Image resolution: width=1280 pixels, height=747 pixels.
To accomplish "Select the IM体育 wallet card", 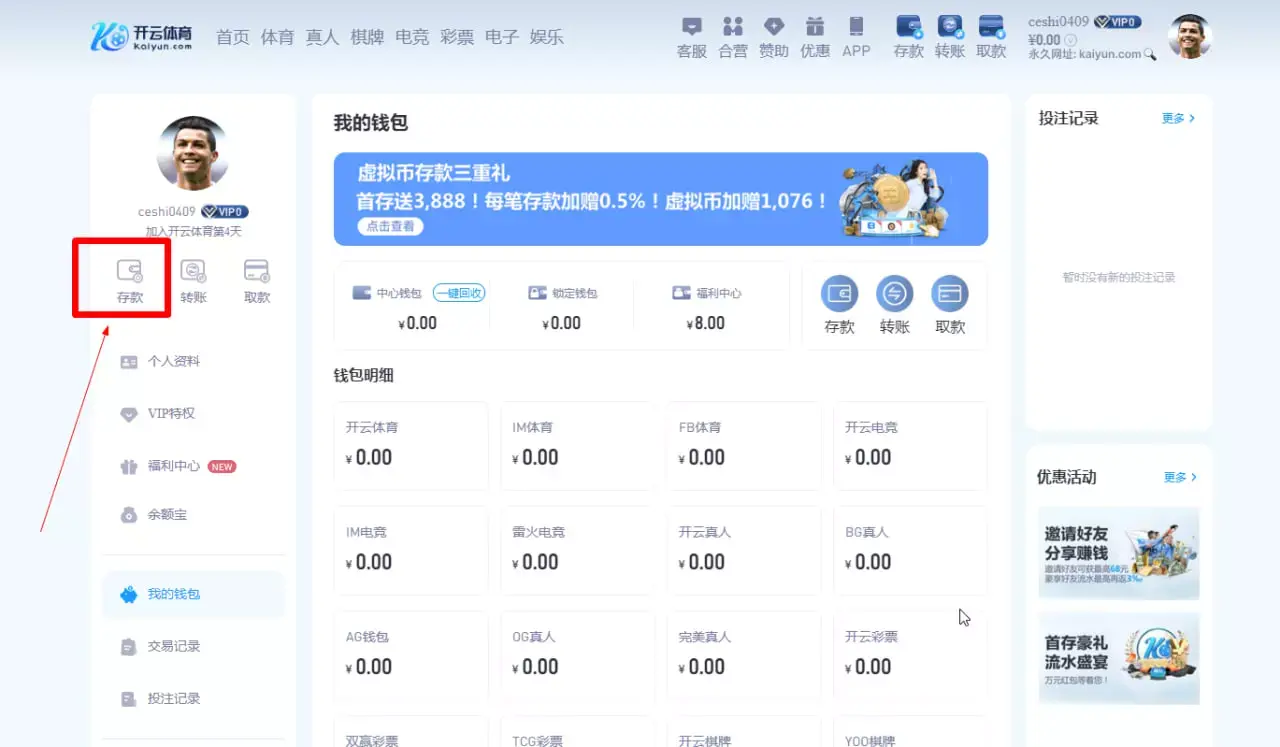I will click(x=577, y=446).
